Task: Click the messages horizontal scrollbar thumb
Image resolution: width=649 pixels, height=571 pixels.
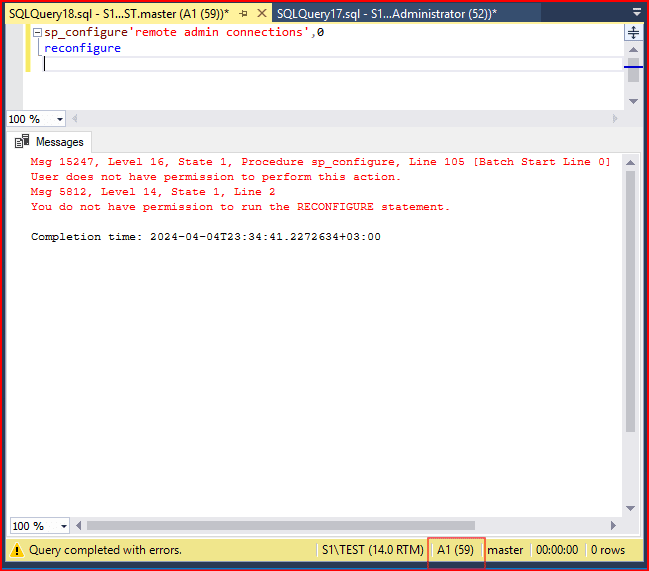Action: [x=340, y=526]
